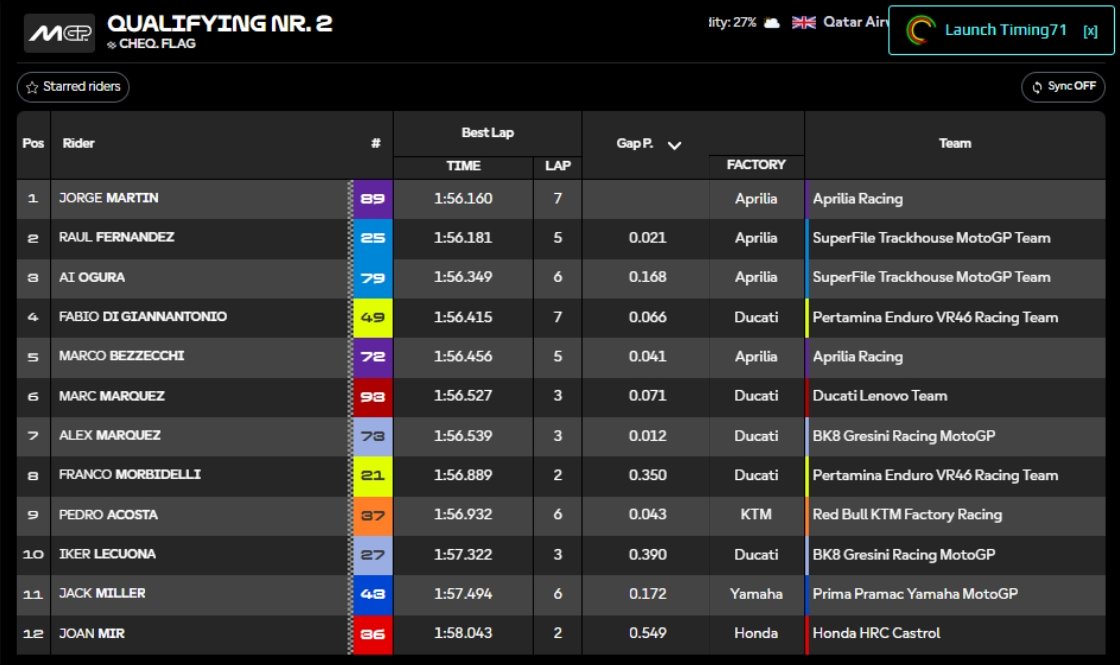Click the LAP column header
Screen dimensions: 1120x665
point(558,166)
